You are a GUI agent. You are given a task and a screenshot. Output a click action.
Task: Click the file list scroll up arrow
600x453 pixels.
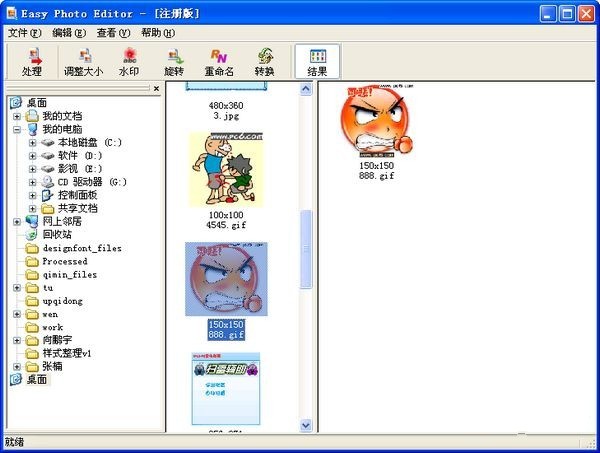tap(306, 89)
